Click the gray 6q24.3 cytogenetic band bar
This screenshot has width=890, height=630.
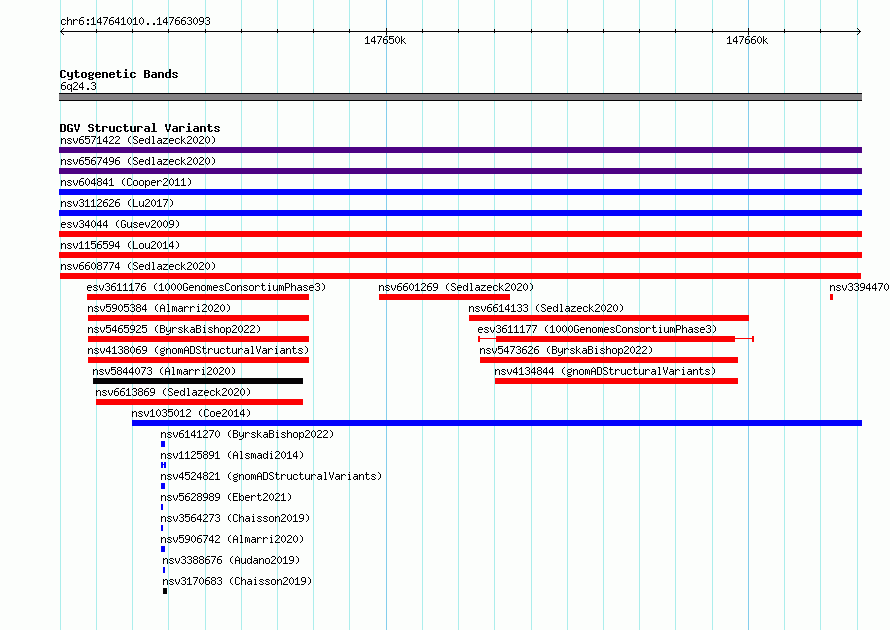pos(460,97)
